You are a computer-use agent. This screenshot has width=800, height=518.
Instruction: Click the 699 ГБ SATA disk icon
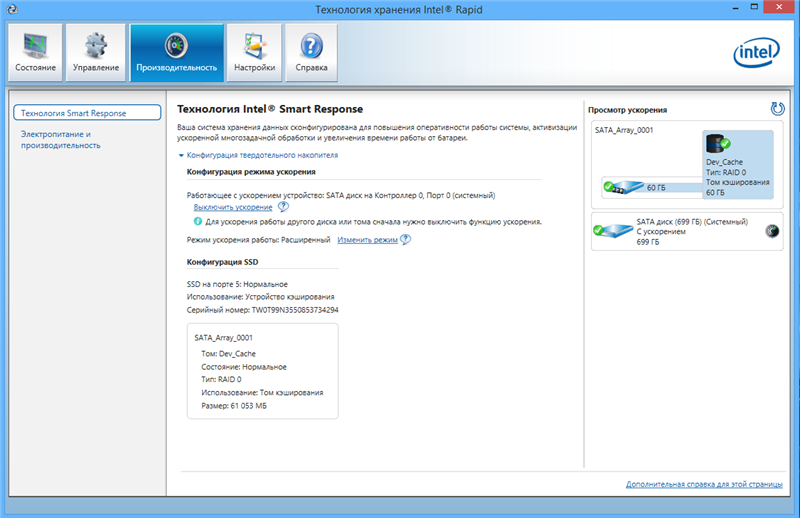[x=613, y=231]
